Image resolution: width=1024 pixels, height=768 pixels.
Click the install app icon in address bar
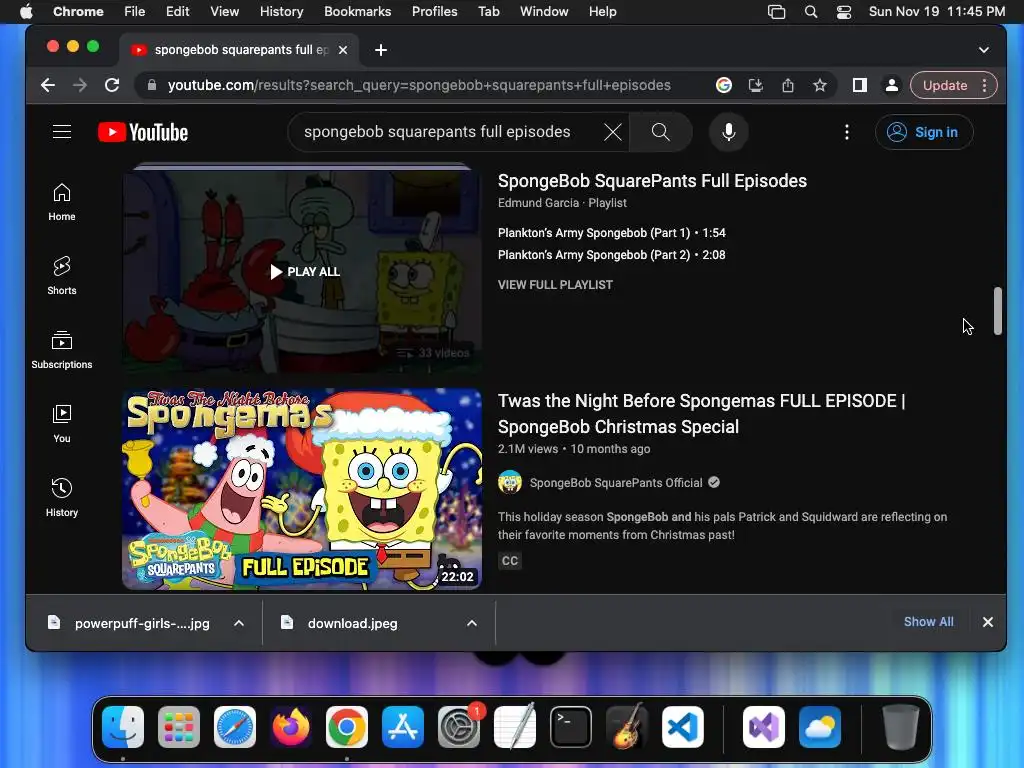756,85
